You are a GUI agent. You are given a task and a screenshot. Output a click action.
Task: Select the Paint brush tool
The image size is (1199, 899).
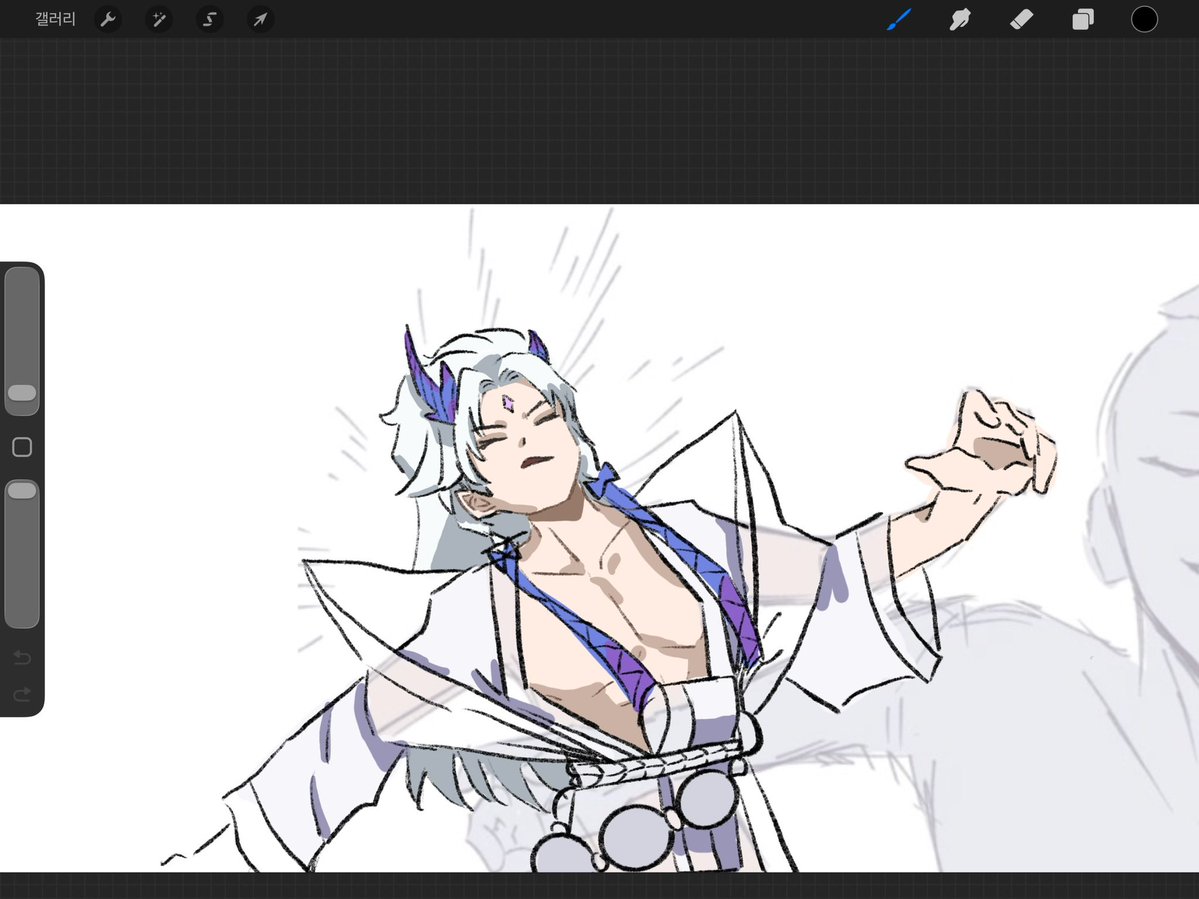click(899, 19)
